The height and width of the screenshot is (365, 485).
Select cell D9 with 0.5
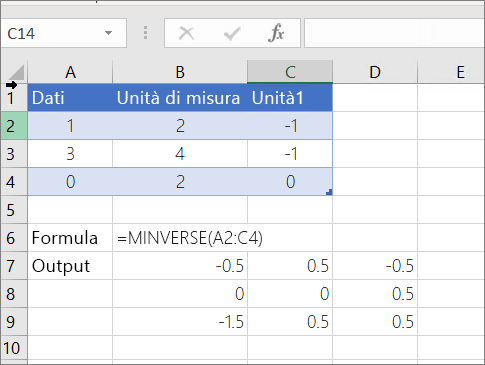(x=375, y=322)
